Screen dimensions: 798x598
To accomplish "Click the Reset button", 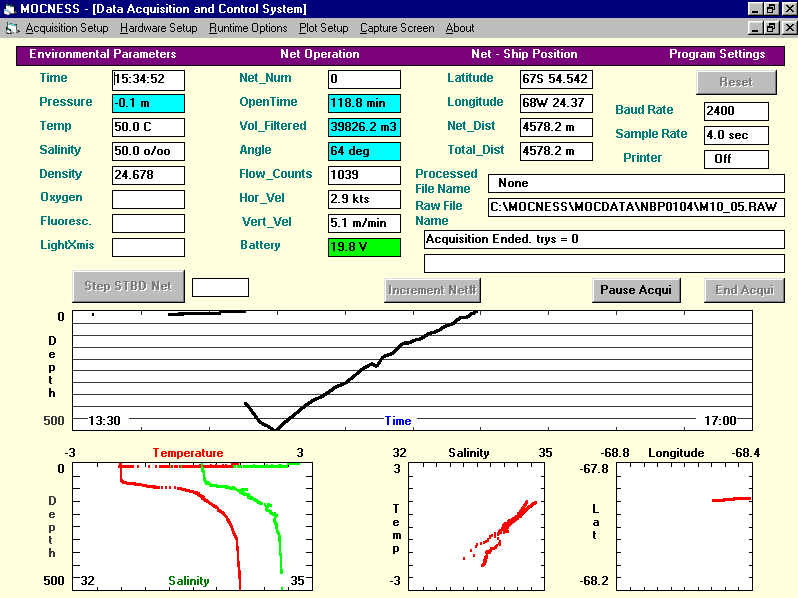I will click(736, 82).
